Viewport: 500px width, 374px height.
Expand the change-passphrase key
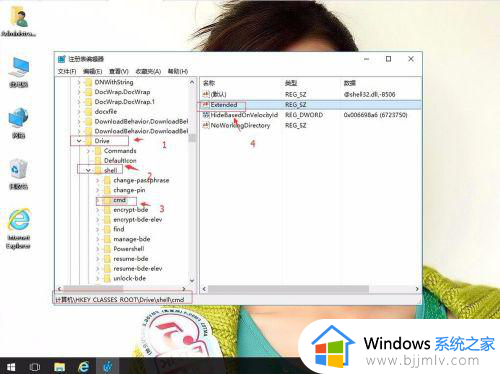pos(98,180)
